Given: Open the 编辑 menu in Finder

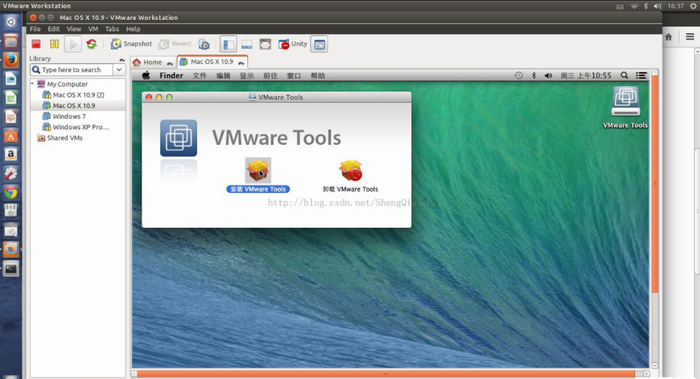Looking at the screenshot, I should coord(223,76).
